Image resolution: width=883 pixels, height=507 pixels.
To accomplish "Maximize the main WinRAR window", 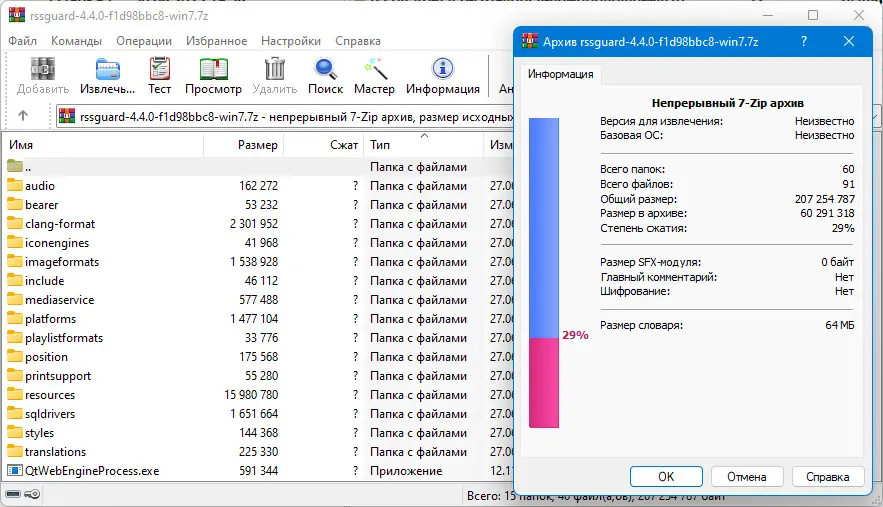I will point(813,15).
